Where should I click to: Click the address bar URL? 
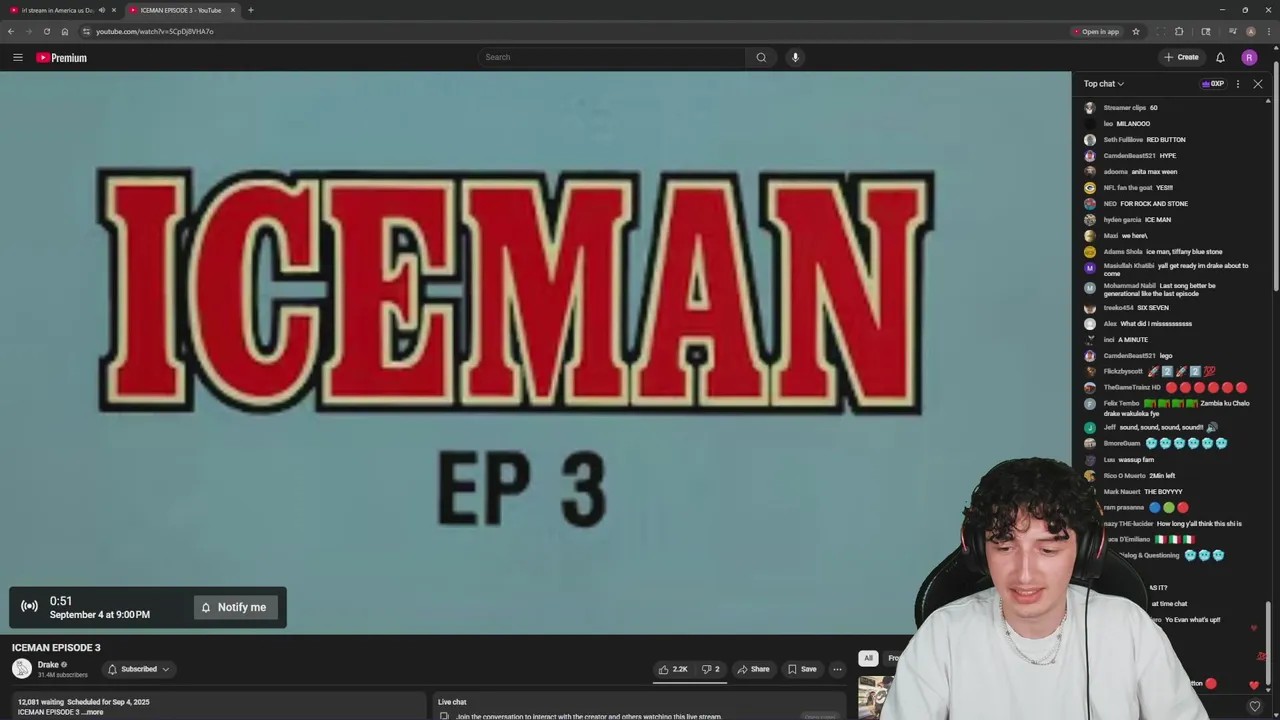(x=154, y=31)
